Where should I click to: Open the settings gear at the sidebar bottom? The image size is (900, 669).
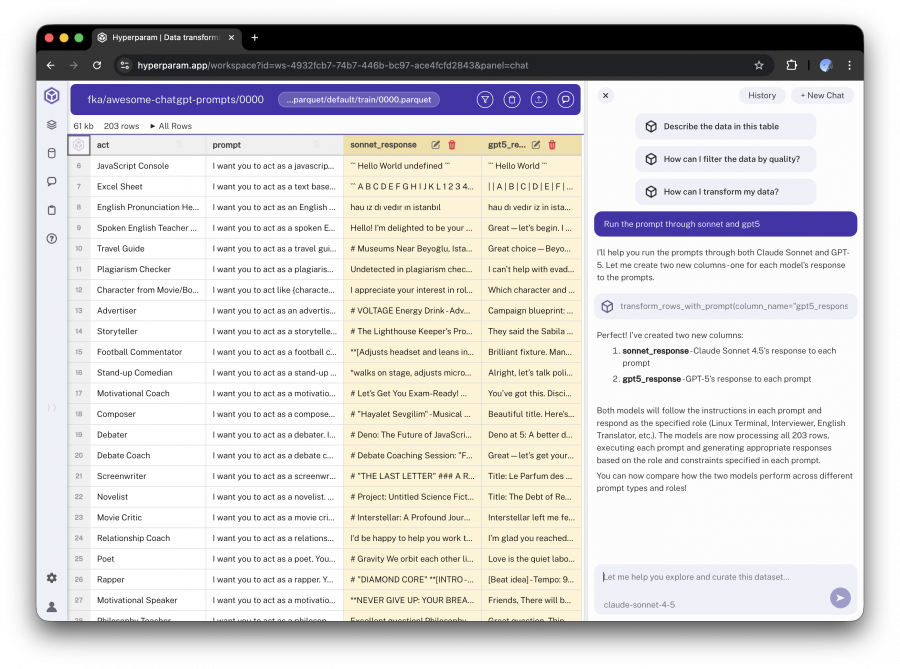pyautogui.click(x=51, y=578)
